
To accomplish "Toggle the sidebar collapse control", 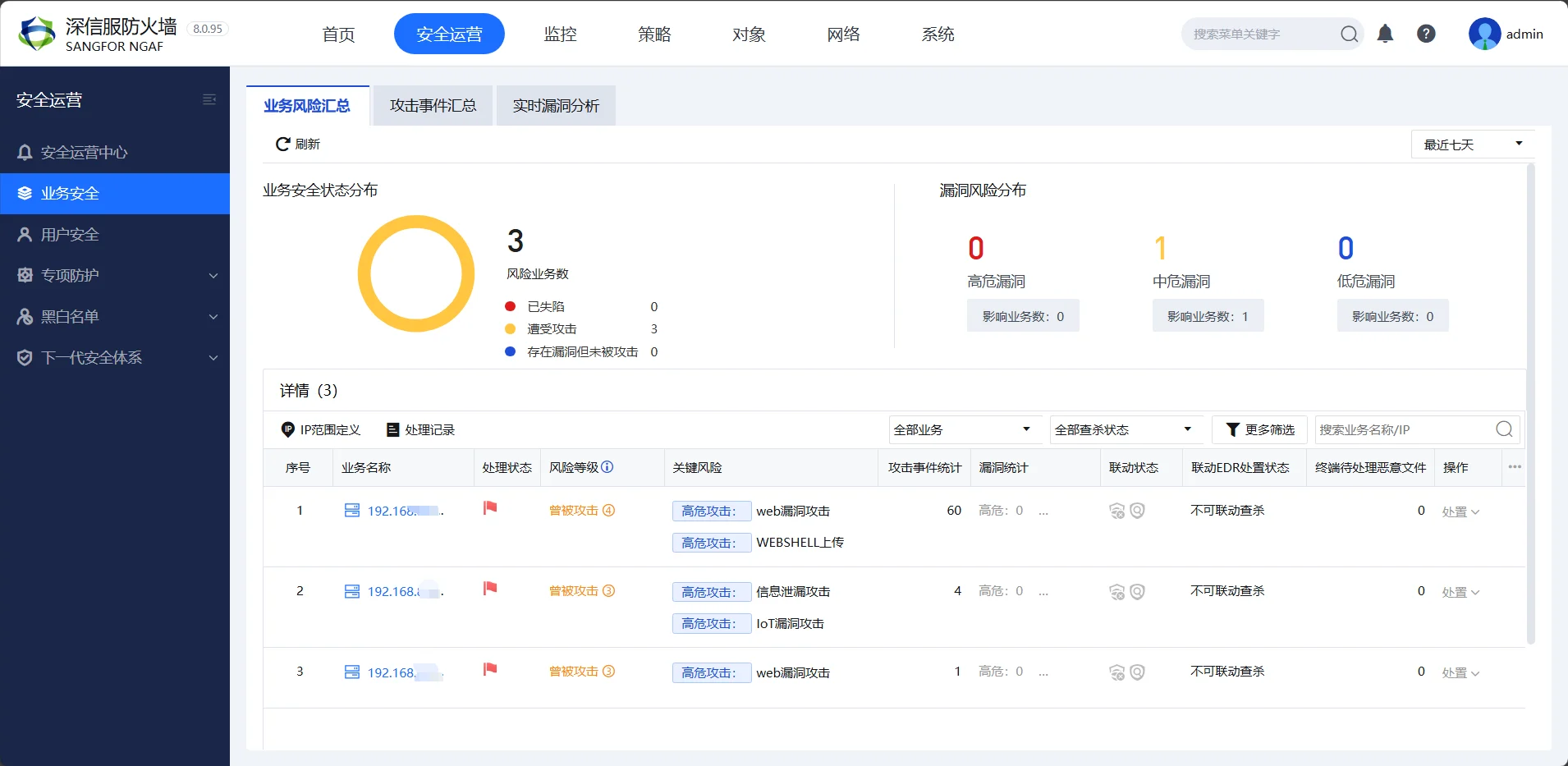I will click(209, 99).
